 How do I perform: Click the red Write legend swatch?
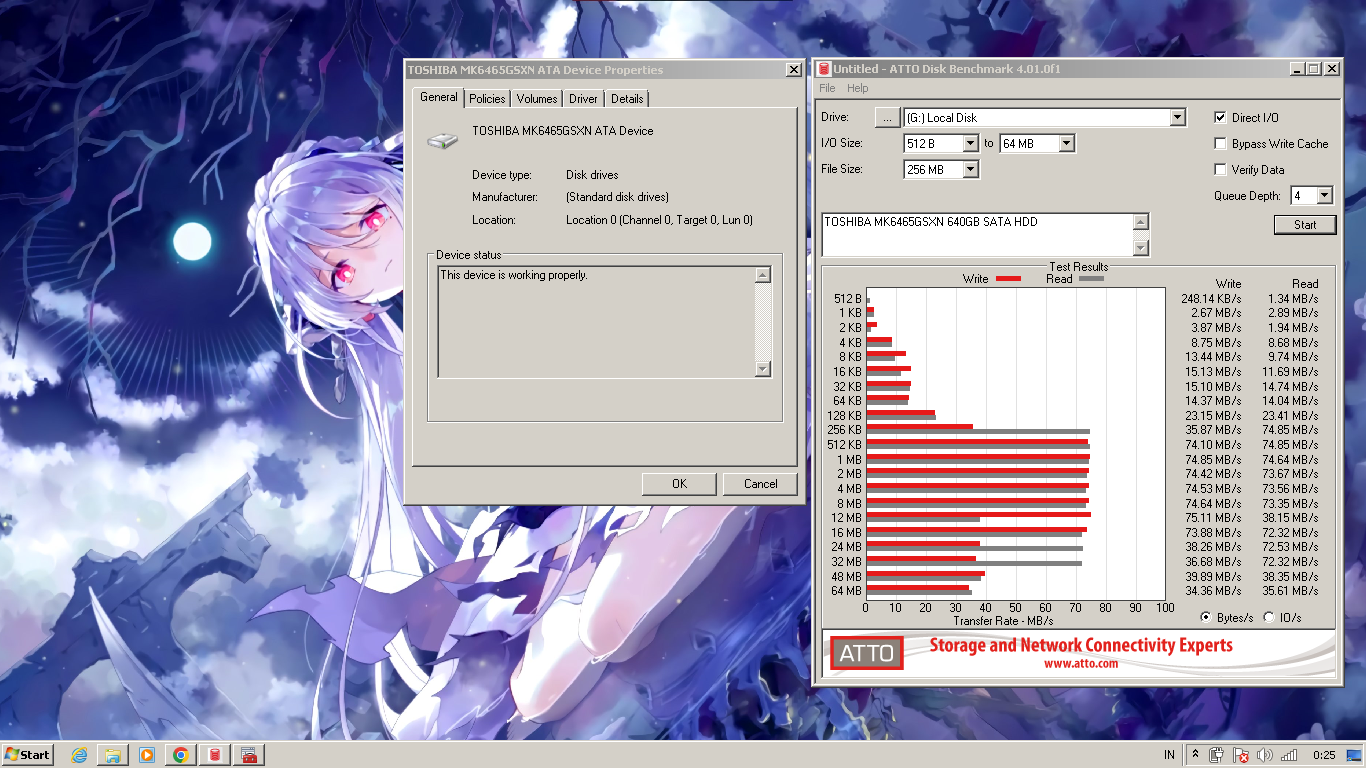[x=1008, y=279]
